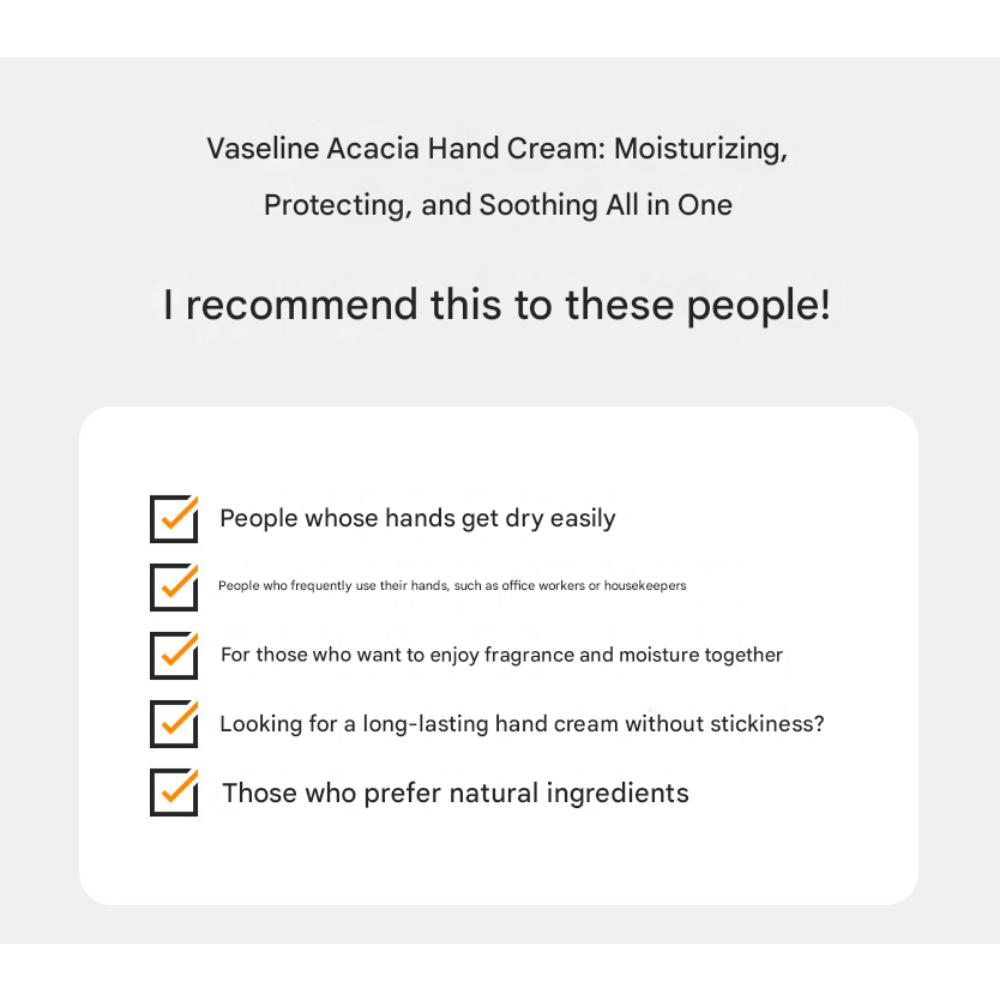Viewport: 1000px width, 1000px height.
Task: Click the 'People whose hands get dry easily' text
Action: (417, 519)
